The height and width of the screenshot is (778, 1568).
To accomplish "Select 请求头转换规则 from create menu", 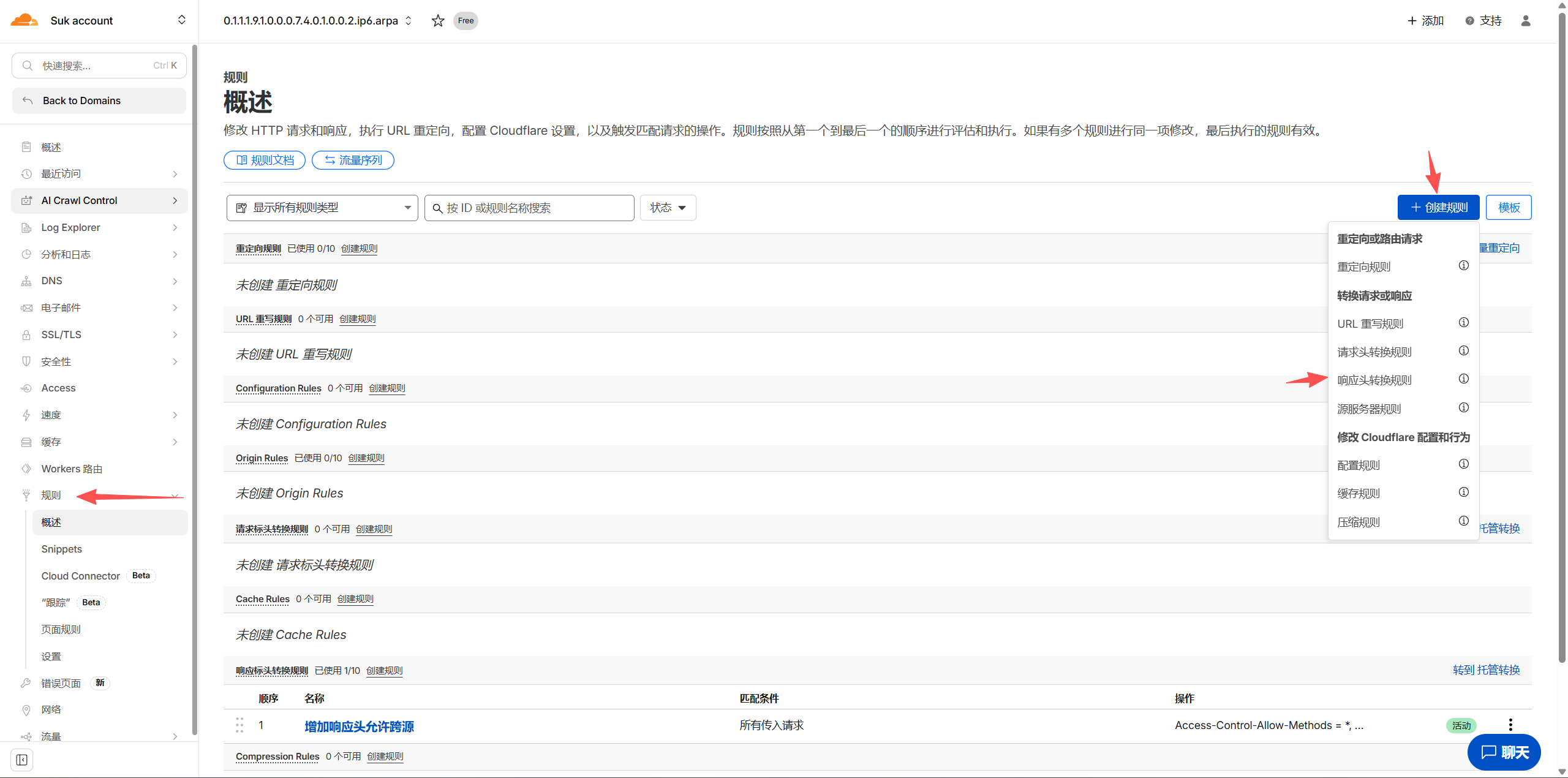I will 1374,352.
